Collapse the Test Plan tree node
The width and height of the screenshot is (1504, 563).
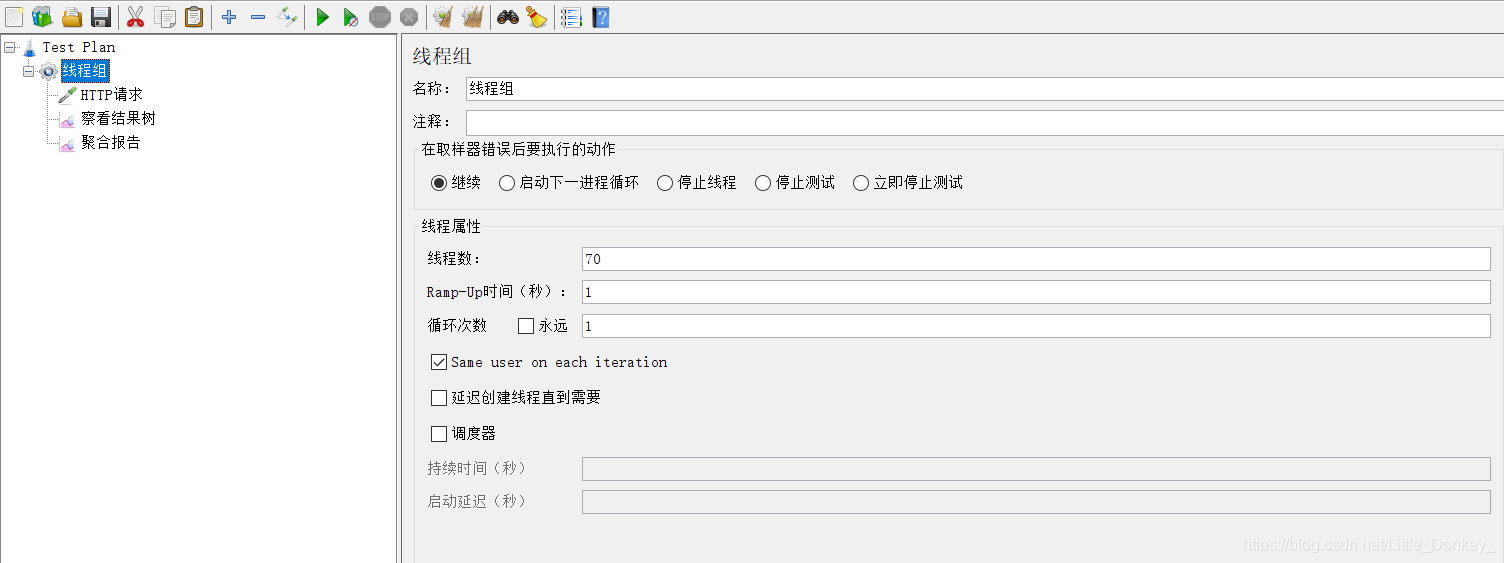[x=10, y=47]
